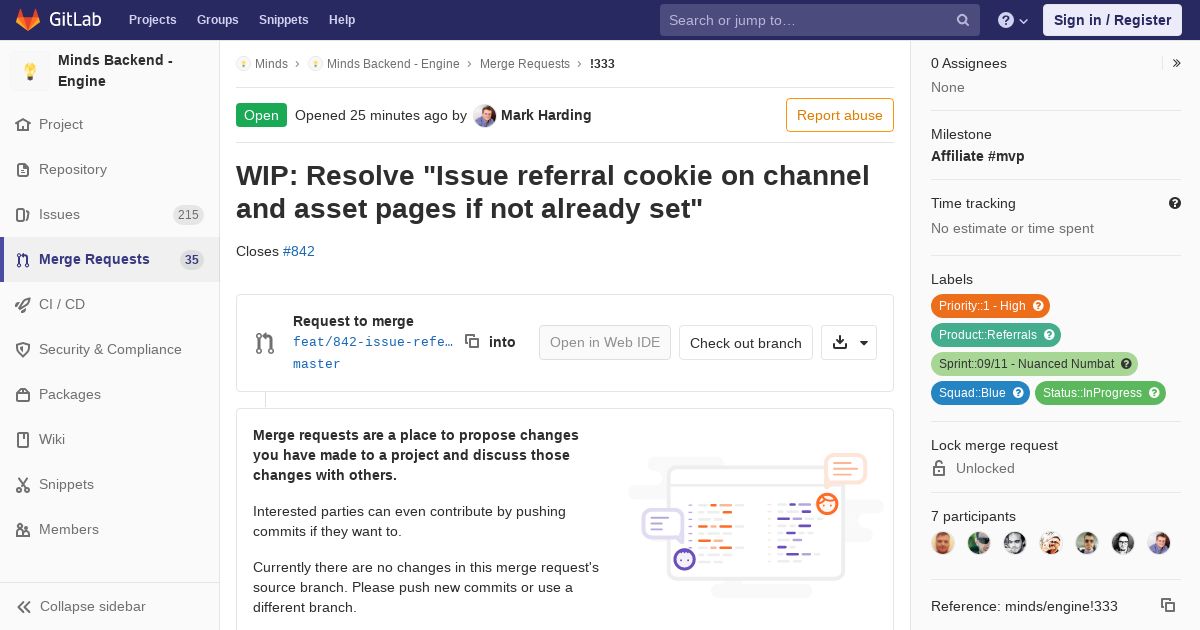Viewport: 1200px width, 630px height.
Task: Open Merge Requests in the sidebar
Action: tap(110, 259)
